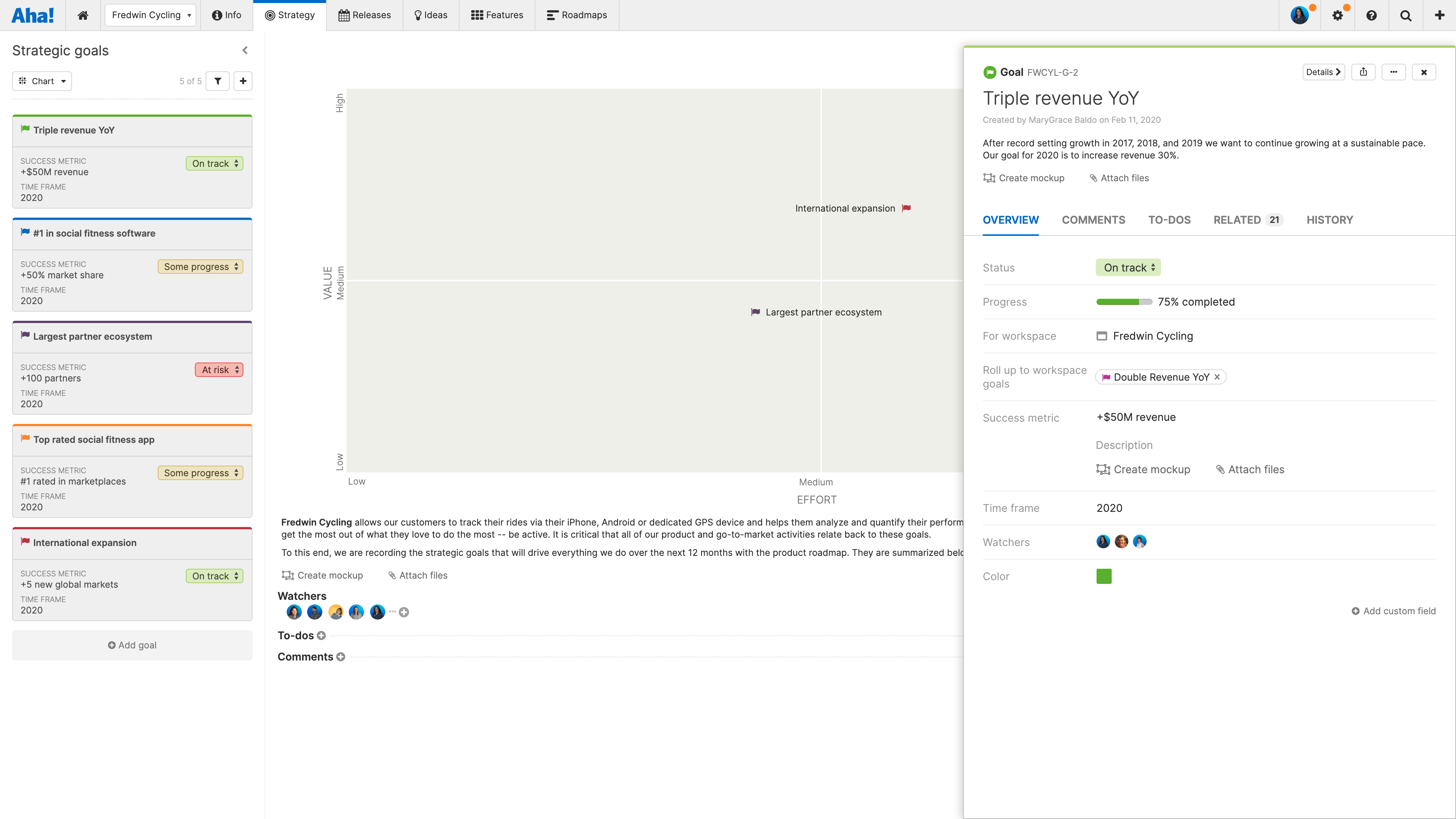Open the more options ellipsis in goal panel
Image resolution: width=1456 pixels, height=819 pixels.
(1393, 72)
